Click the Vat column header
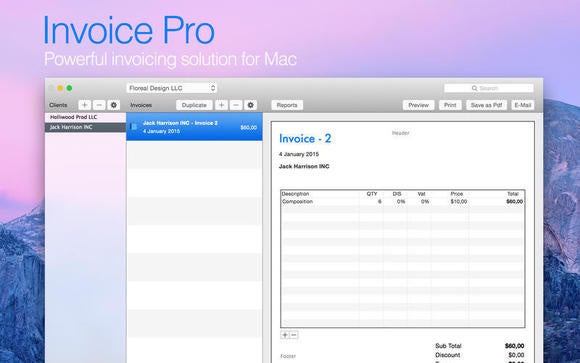The height and width of the screenshot is (363, 580). point(421,194)
